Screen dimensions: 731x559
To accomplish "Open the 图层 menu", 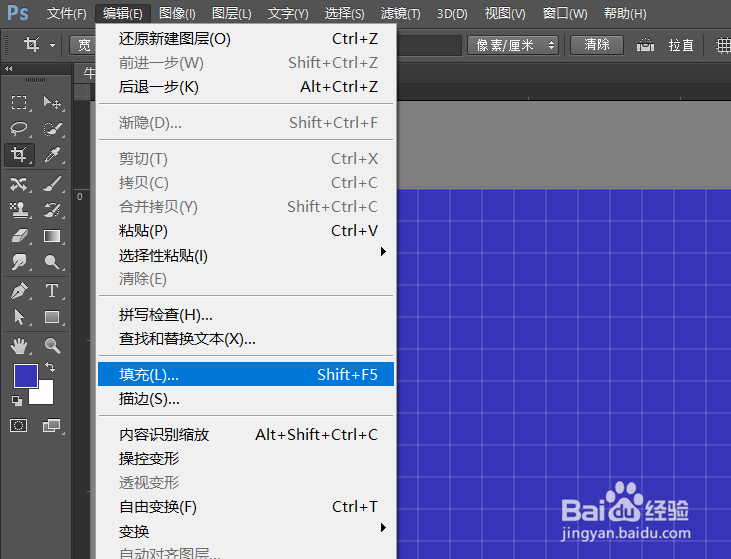I will pyautogui.click(x=232, y=14).
